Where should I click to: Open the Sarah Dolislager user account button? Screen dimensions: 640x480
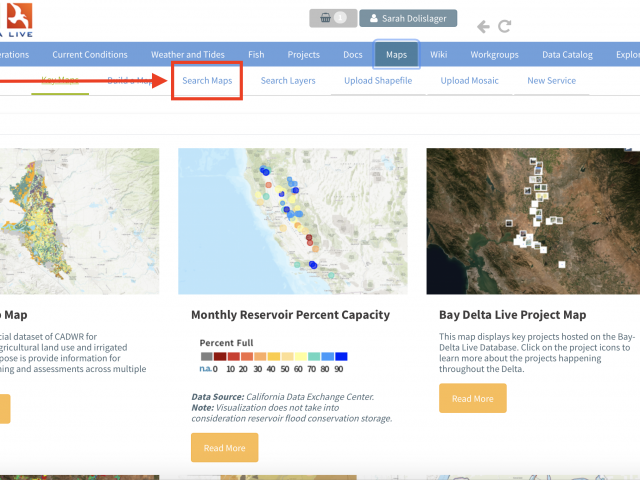pyautogui.click(x=408, y=18)
